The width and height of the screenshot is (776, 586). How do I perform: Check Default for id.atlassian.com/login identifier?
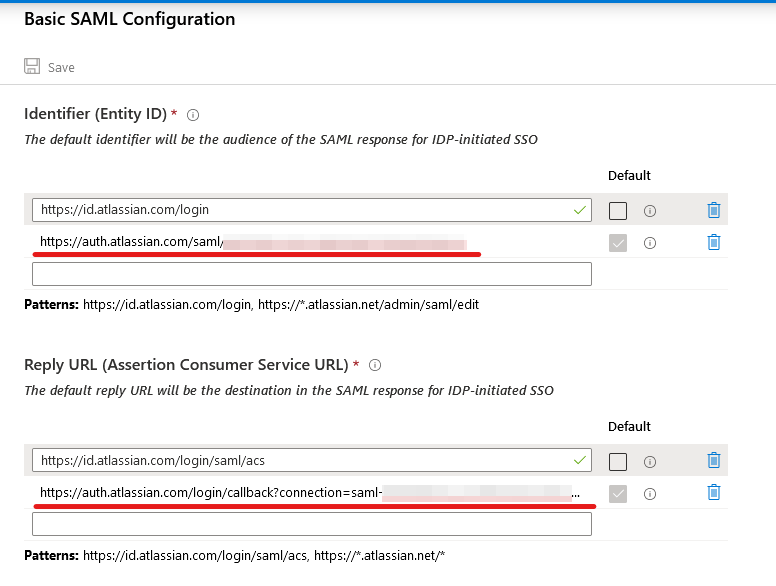pos(618,211)
